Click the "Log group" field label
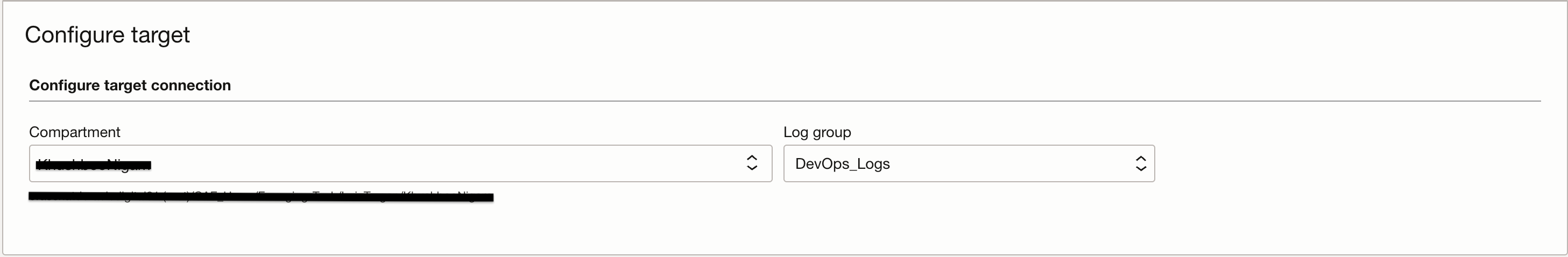Viewport: 1568px width, 257px height. 817,132
